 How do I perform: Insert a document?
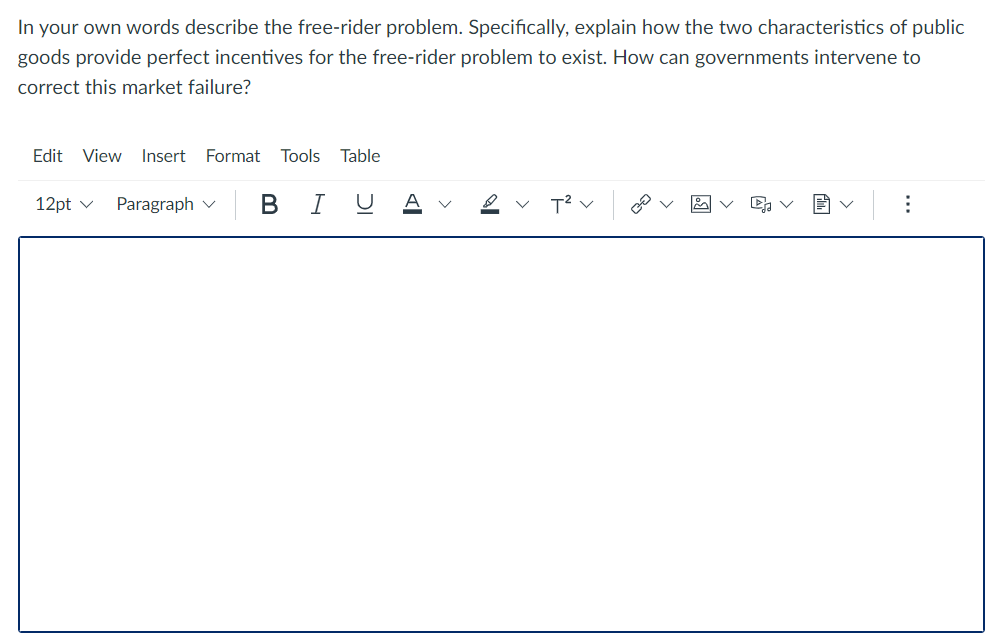[820, 203]
